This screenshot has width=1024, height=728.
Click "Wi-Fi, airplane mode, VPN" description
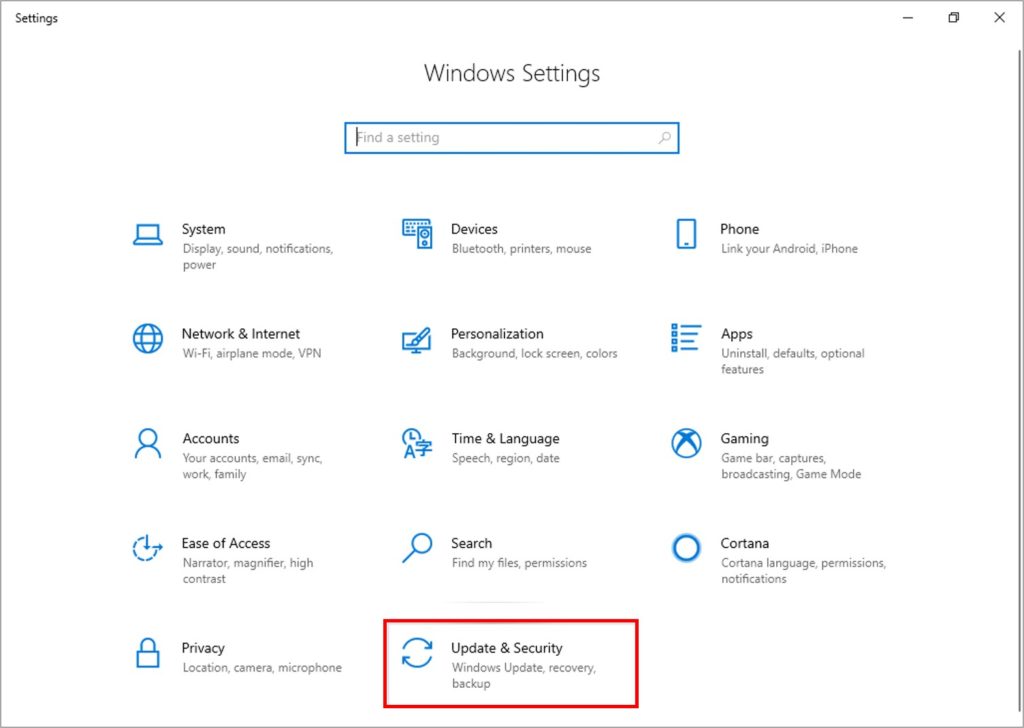click(x=252, y=353)
